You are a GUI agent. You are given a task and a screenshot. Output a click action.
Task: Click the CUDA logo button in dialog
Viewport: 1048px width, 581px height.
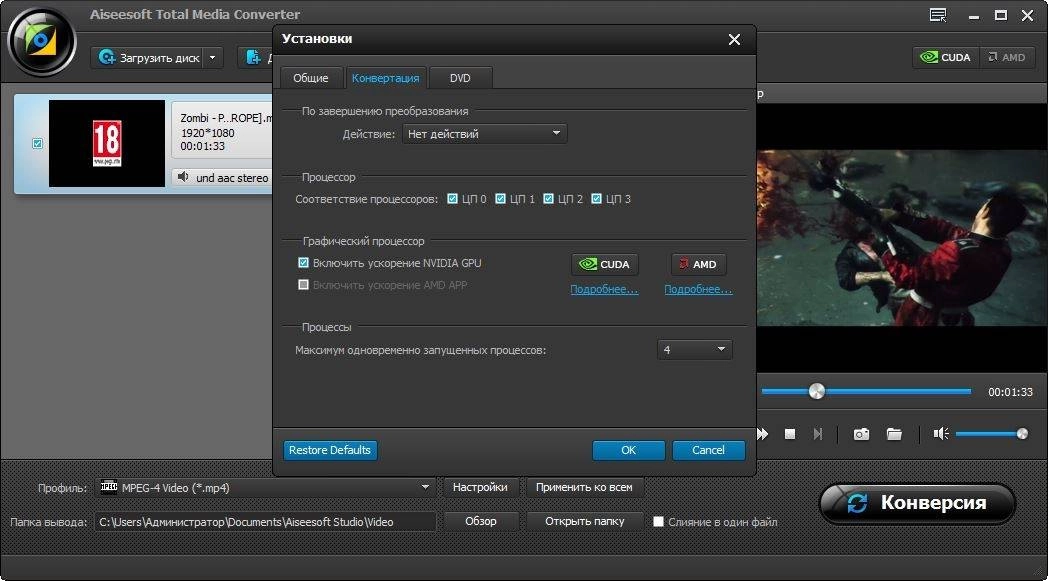pos(605,264)
